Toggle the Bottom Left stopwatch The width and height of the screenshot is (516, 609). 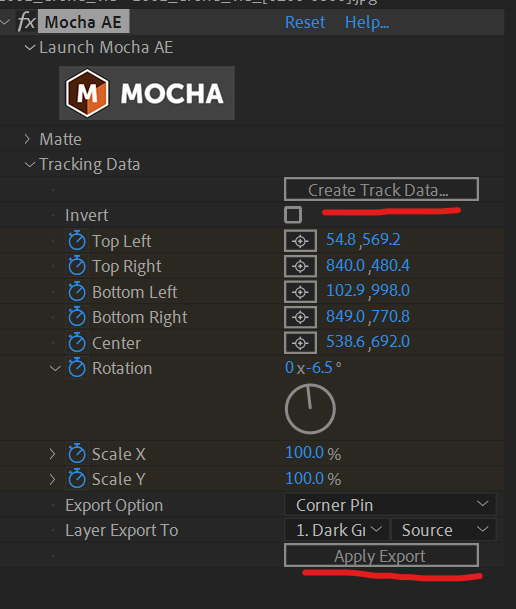(x=76, y=292)
